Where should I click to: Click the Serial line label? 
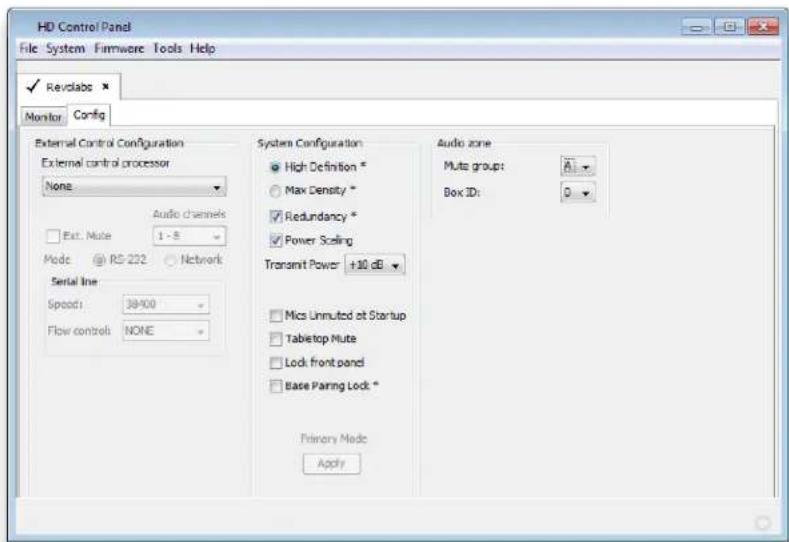coord(74,282)
